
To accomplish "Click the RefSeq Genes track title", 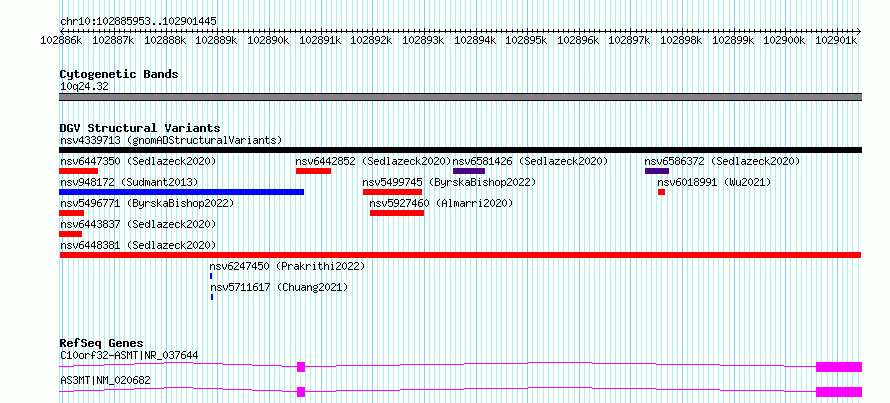I will pos(101,343).
